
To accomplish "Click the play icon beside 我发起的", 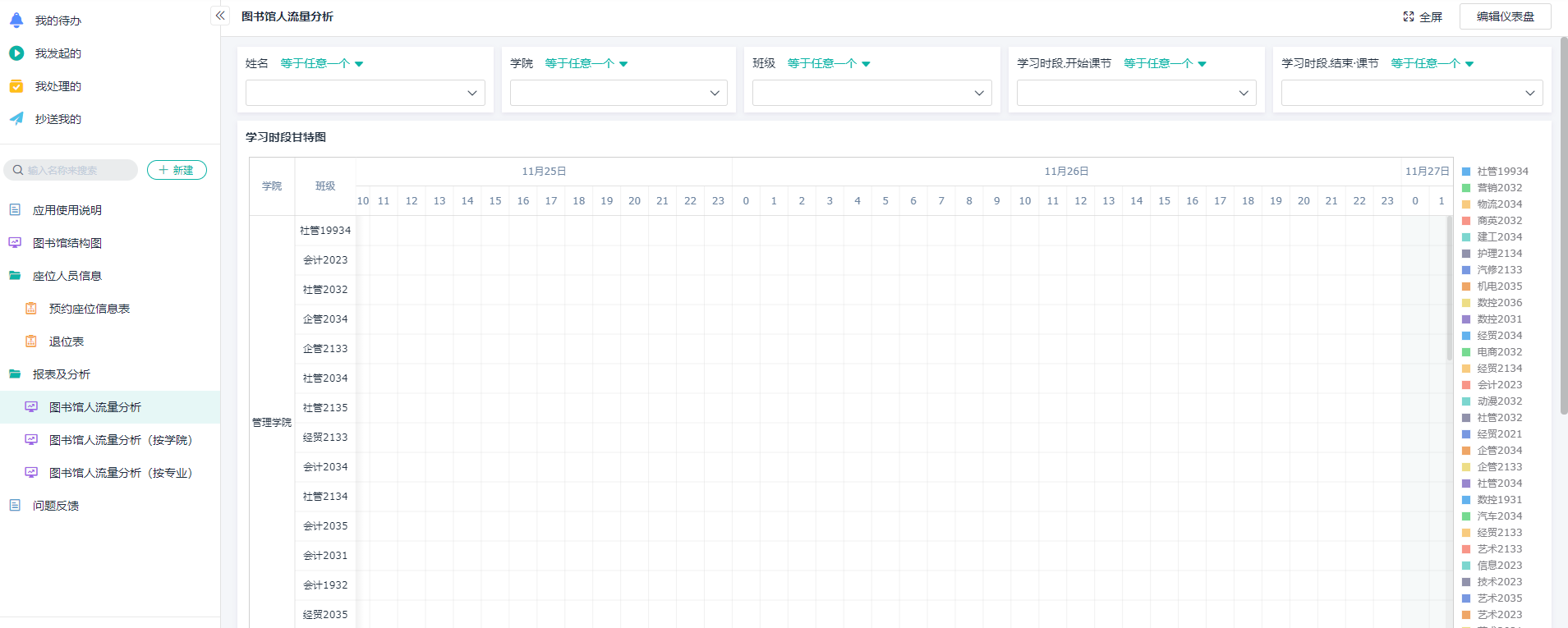I will click(x=16, y=53).
